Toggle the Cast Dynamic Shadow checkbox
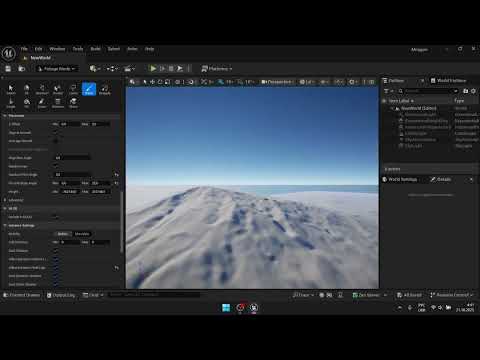480x360 pixels. point(56,276)
